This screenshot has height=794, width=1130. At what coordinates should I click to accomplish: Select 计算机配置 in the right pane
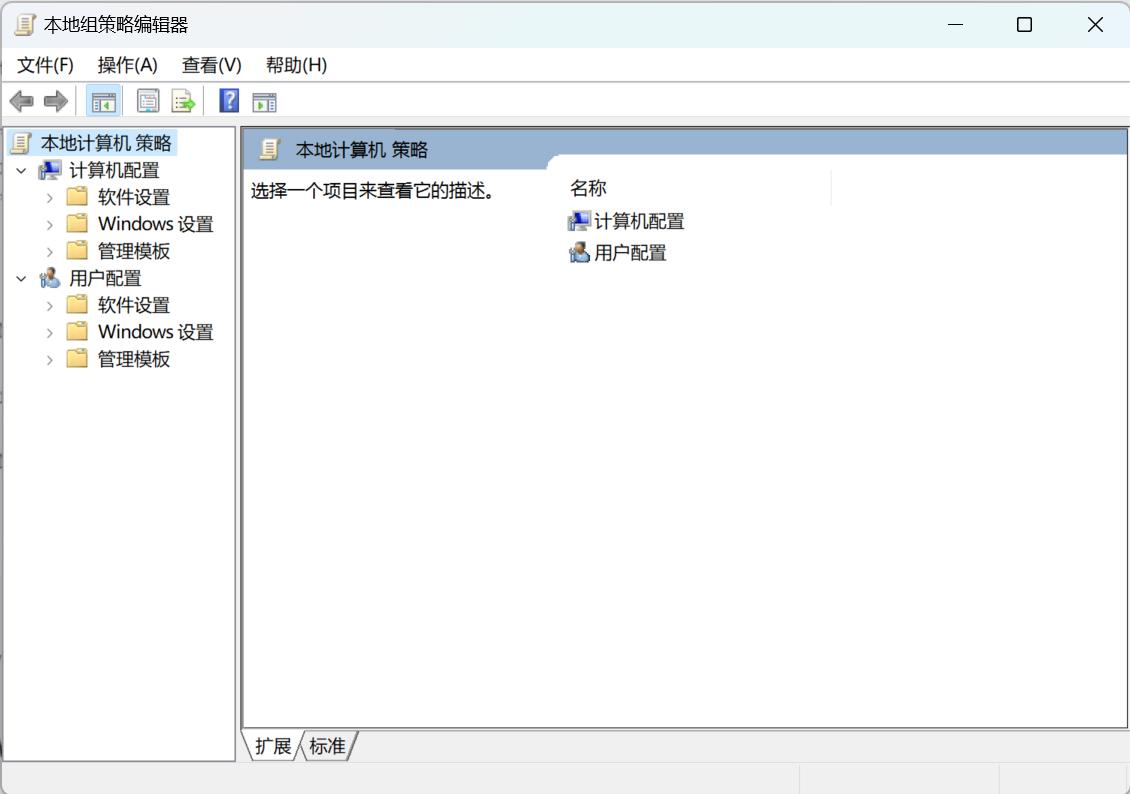point(645,221)
